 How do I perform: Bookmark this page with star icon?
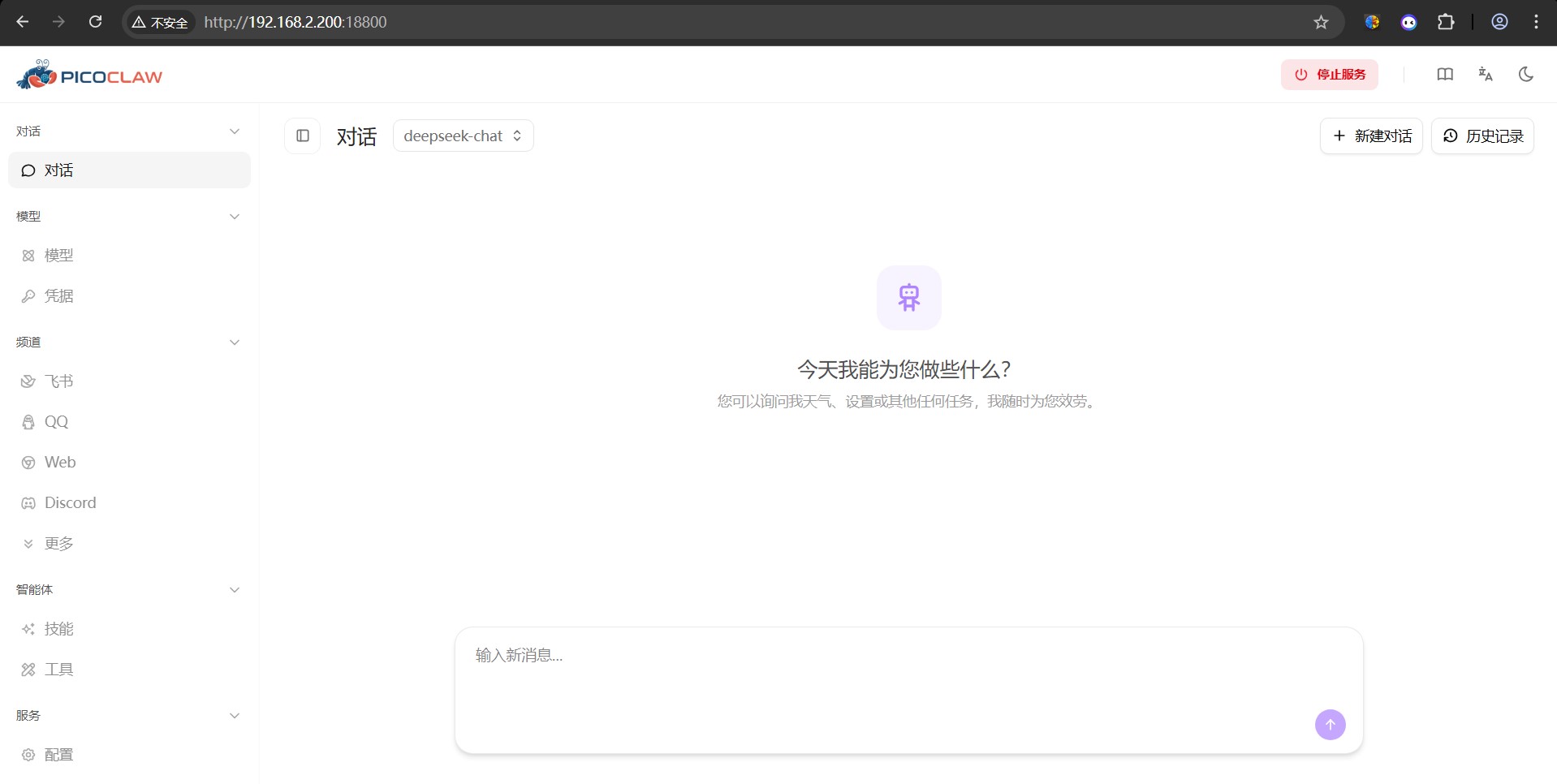pos(1321,22)
